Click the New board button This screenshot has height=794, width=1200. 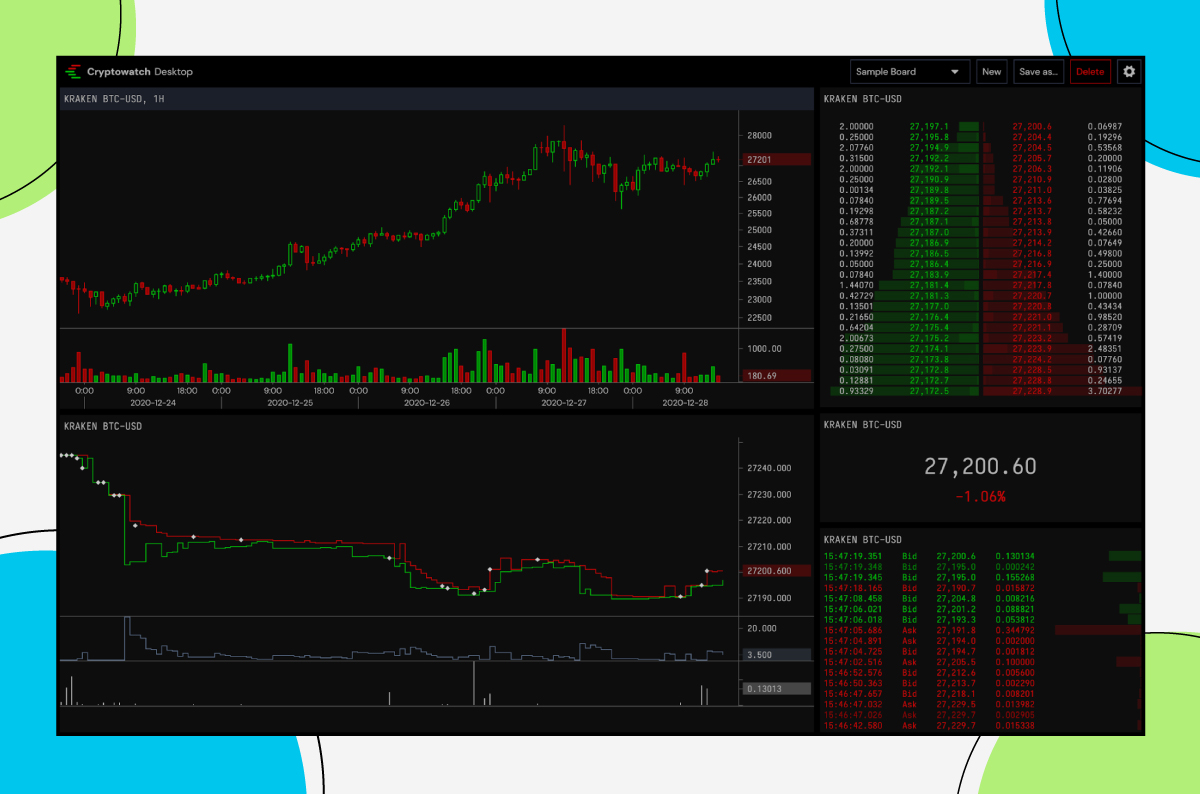coord(991,71)
